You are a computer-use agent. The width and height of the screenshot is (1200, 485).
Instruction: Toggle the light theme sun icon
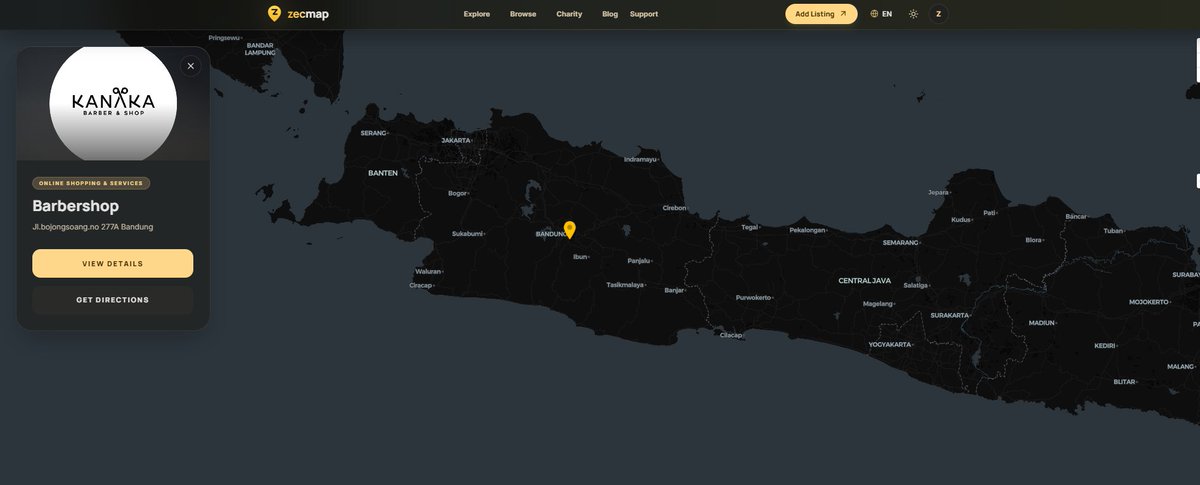pos(913,14)
